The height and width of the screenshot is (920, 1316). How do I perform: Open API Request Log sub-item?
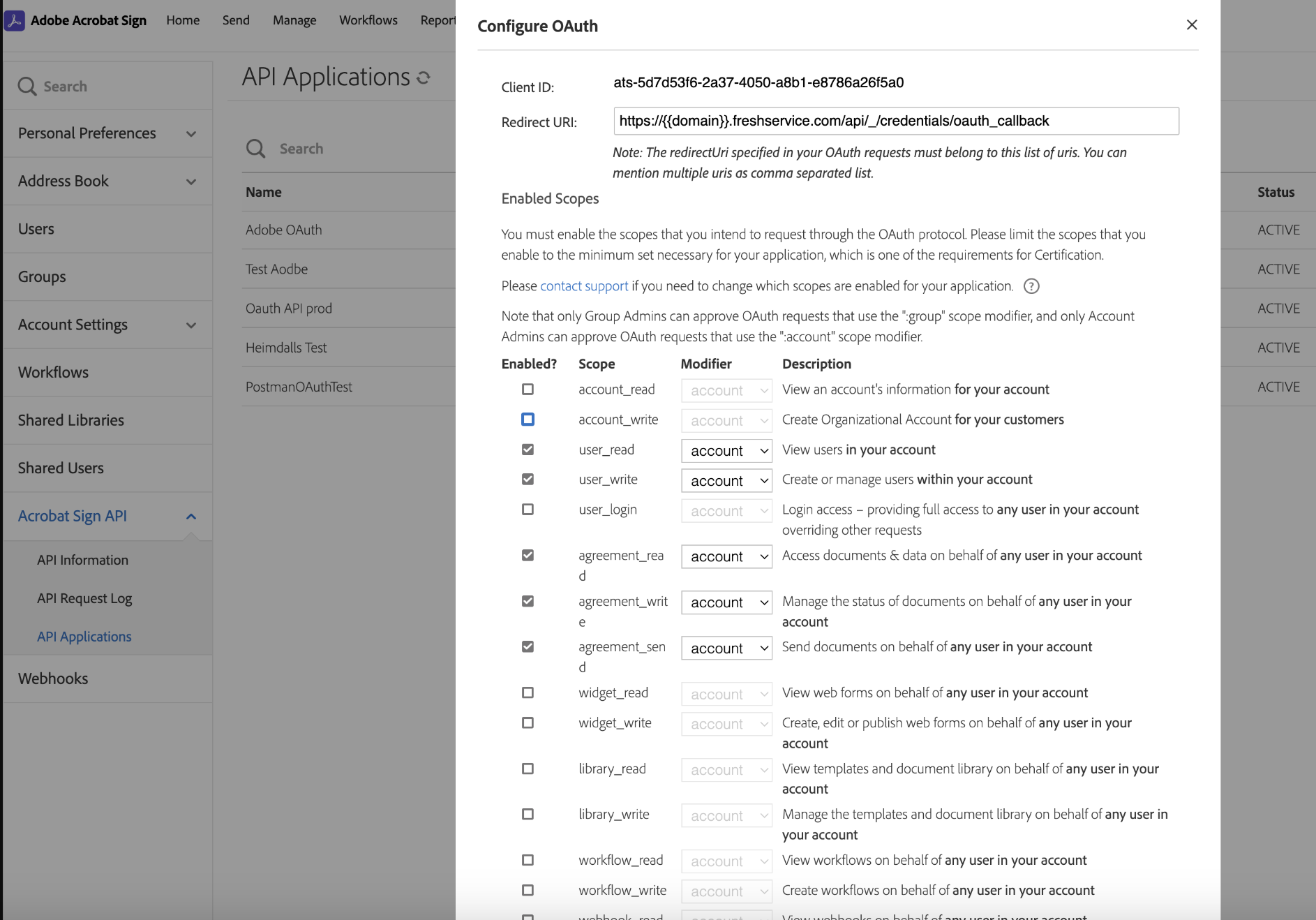[x=84, y=598]
